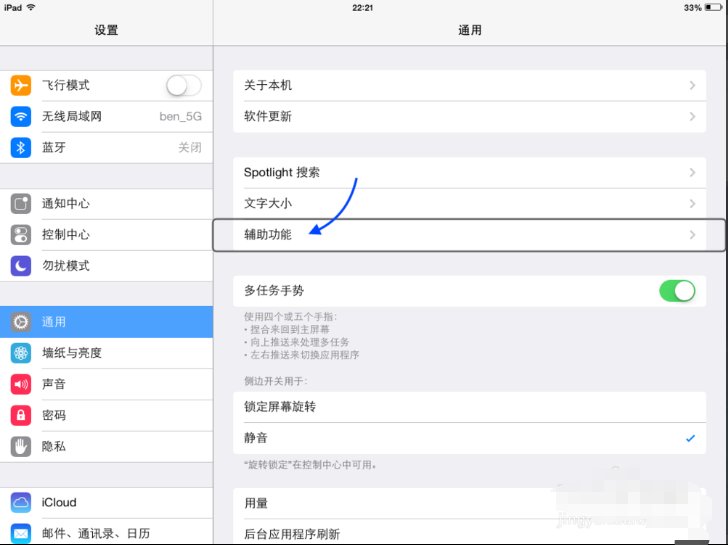Open 控制中心 settings section
Viewport: 728px width, 545px height.
106,235
